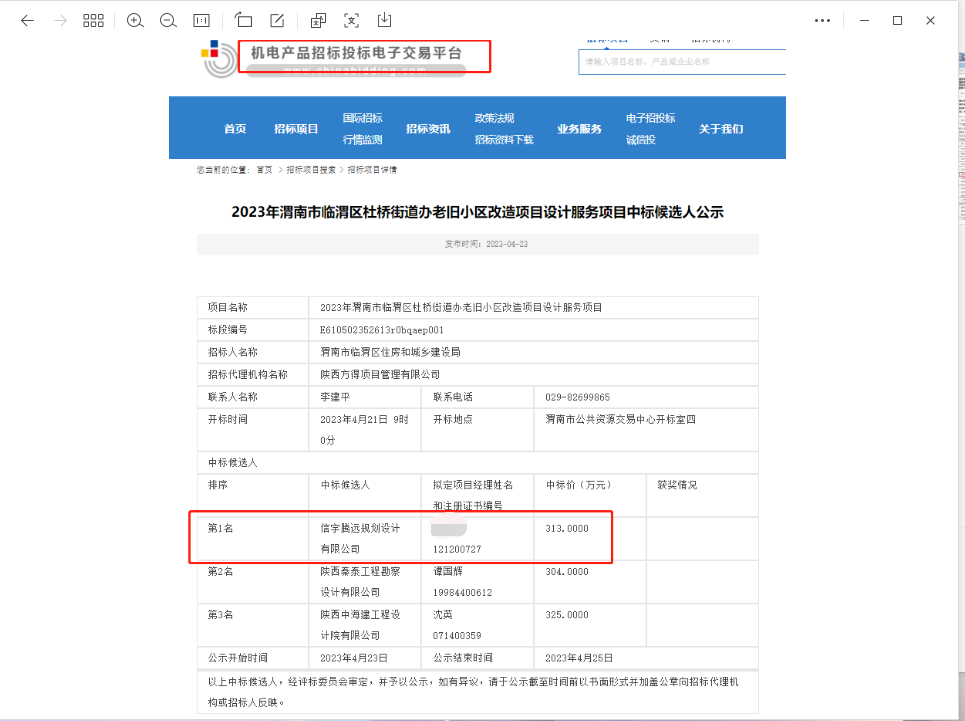Zoom out with the magnifier minus icon
The width and height of the screenshot is (965, 721).
167,20
